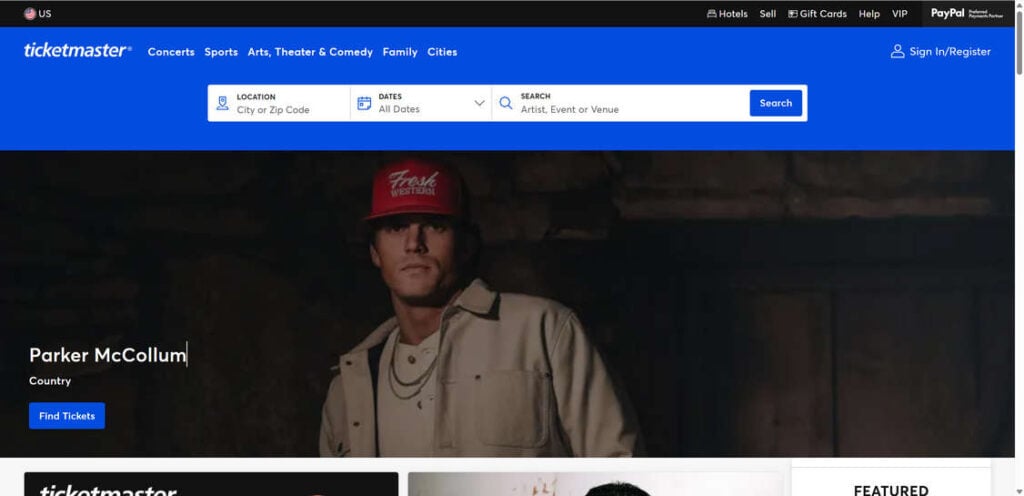Expand the All Dates dropdown
The height and width of the screenshot is (496, 1024).
tap(421, 103)
